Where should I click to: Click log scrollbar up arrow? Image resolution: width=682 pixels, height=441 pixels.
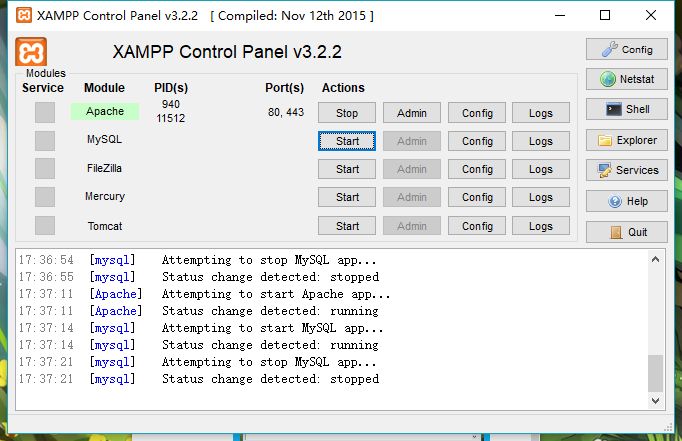[x=655, y=260]
